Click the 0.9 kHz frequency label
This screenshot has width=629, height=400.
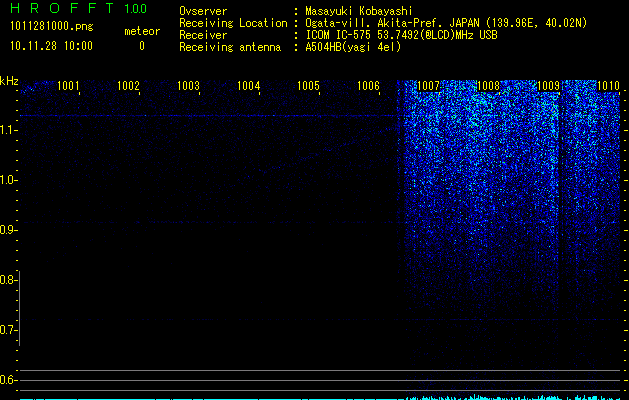pyautogui.click(x=8, y=230)
